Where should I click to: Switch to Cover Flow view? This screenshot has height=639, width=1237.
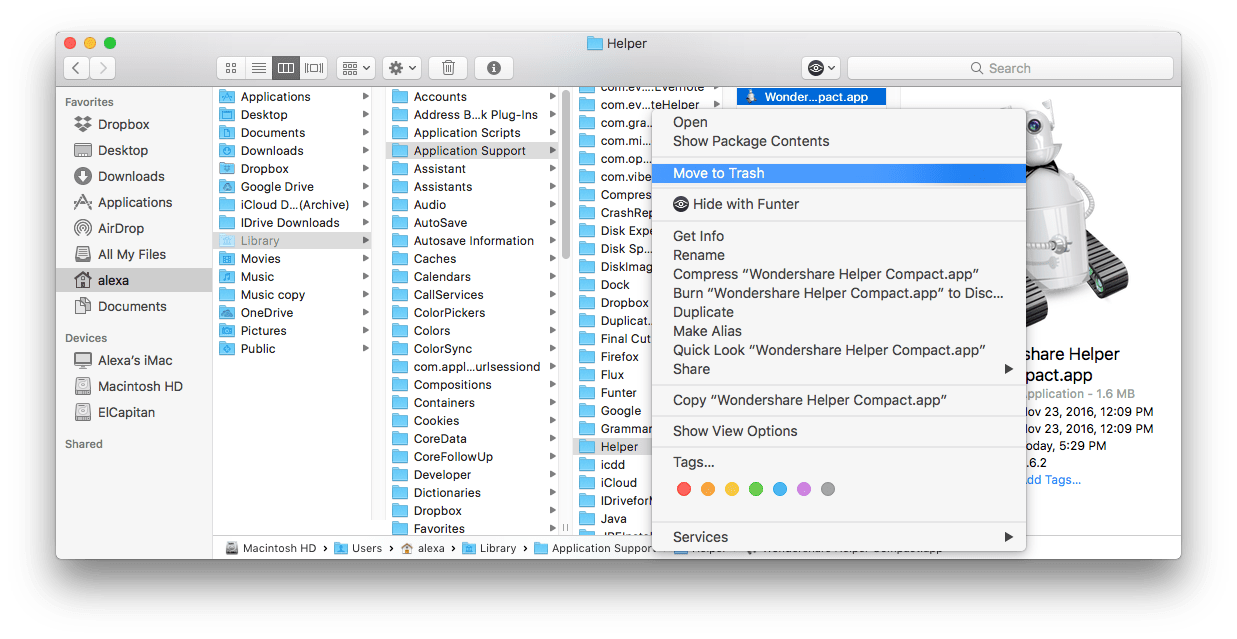coord(312,67)
